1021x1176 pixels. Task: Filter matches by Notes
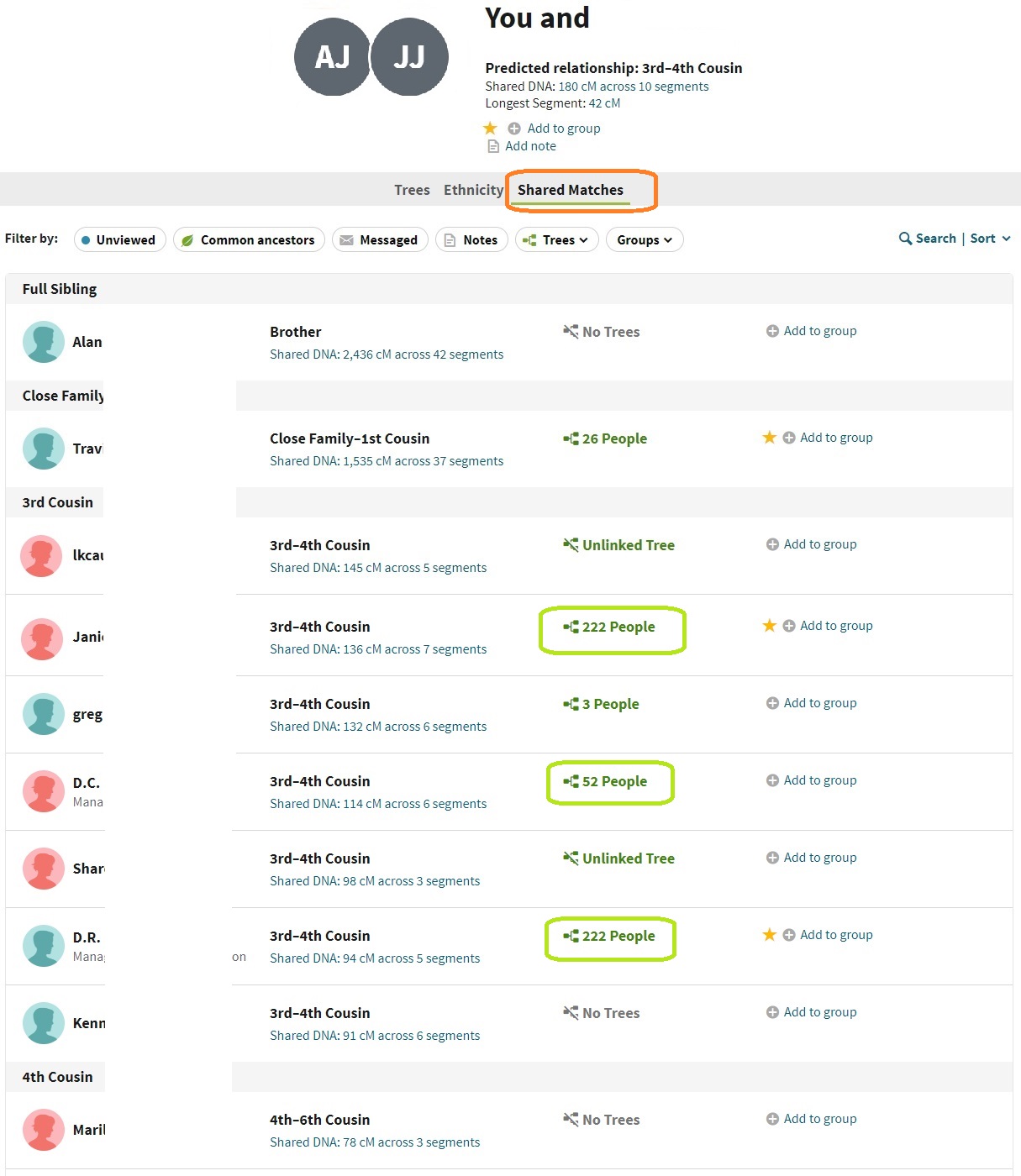tap(471, 240)
